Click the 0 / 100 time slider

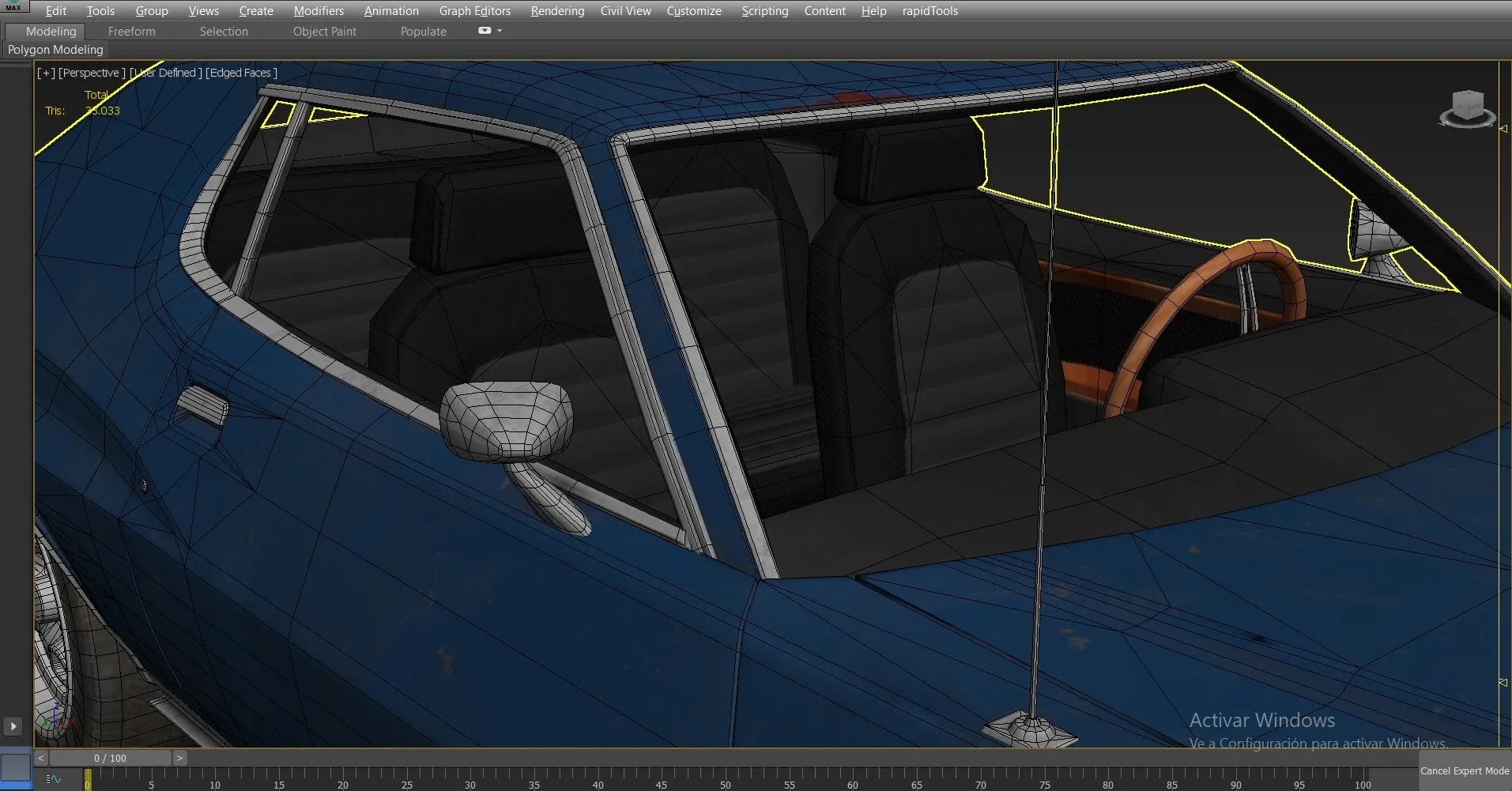110,758
